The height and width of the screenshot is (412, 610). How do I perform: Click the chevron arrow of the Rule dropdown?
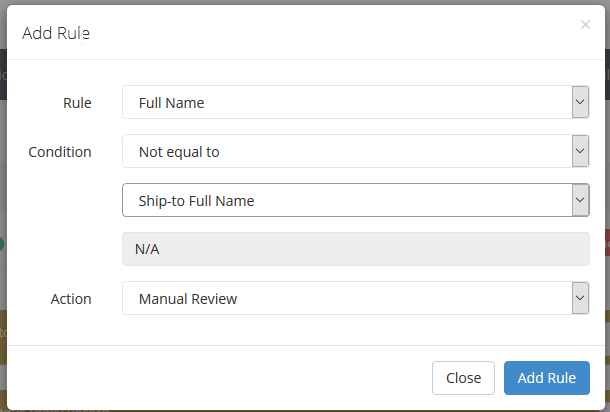580,102
